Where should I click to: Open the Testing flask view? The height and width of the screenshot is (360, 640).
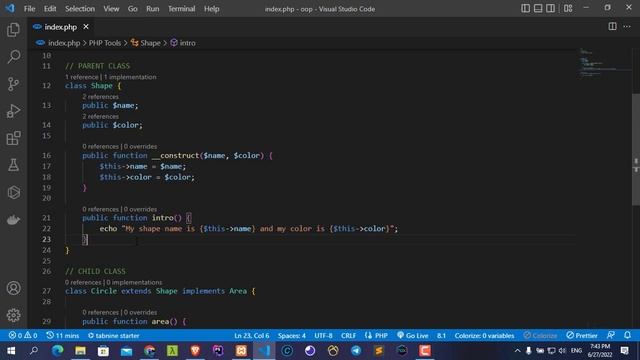point(13,165)
